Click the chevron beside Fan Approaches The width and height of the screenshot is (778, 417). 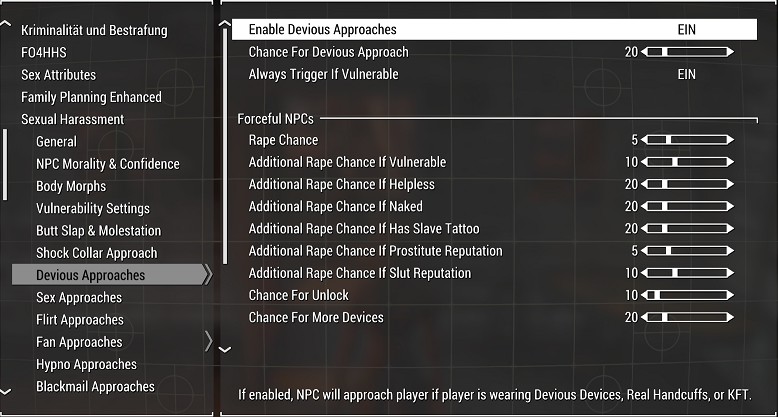pyautogui.click(x=208, y=342)
